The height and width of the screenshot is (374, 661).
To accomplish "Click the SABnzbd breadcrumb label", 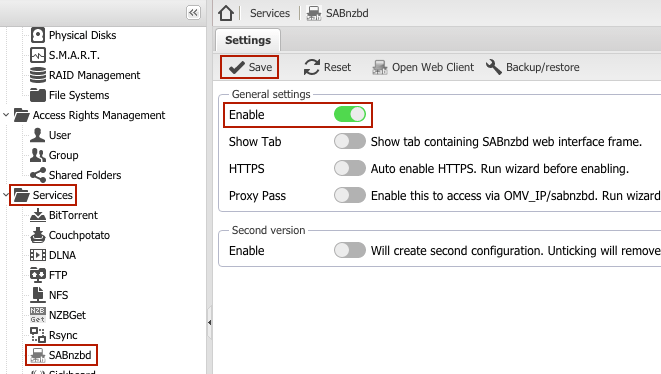I will 347,13.
